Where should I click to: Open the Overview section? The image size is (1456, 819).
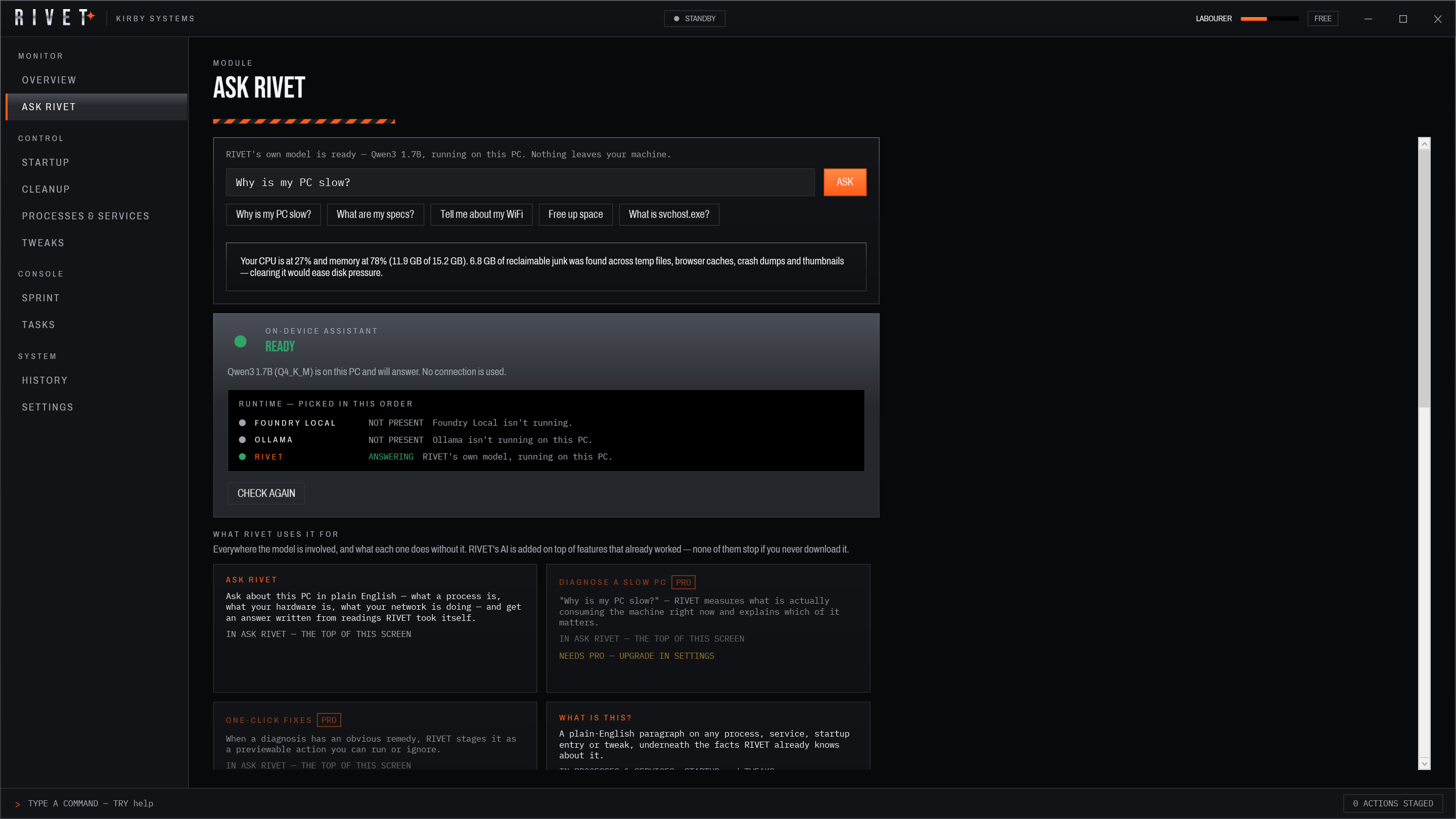96,80
